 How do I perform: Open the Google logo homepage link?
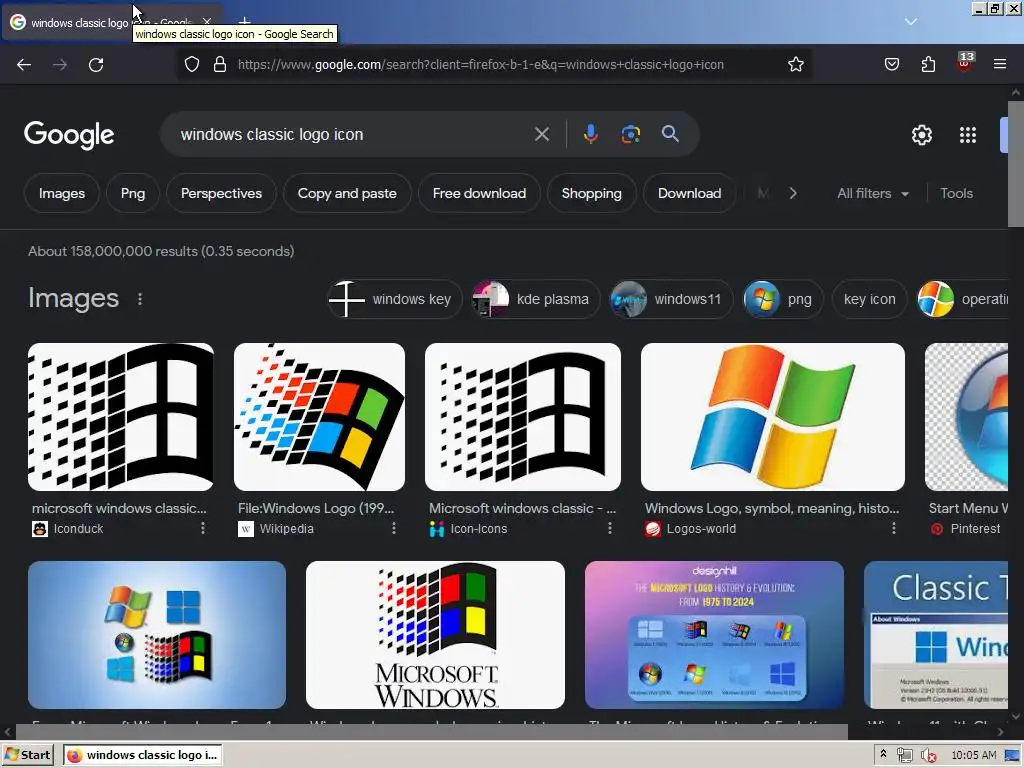[69, 135]
